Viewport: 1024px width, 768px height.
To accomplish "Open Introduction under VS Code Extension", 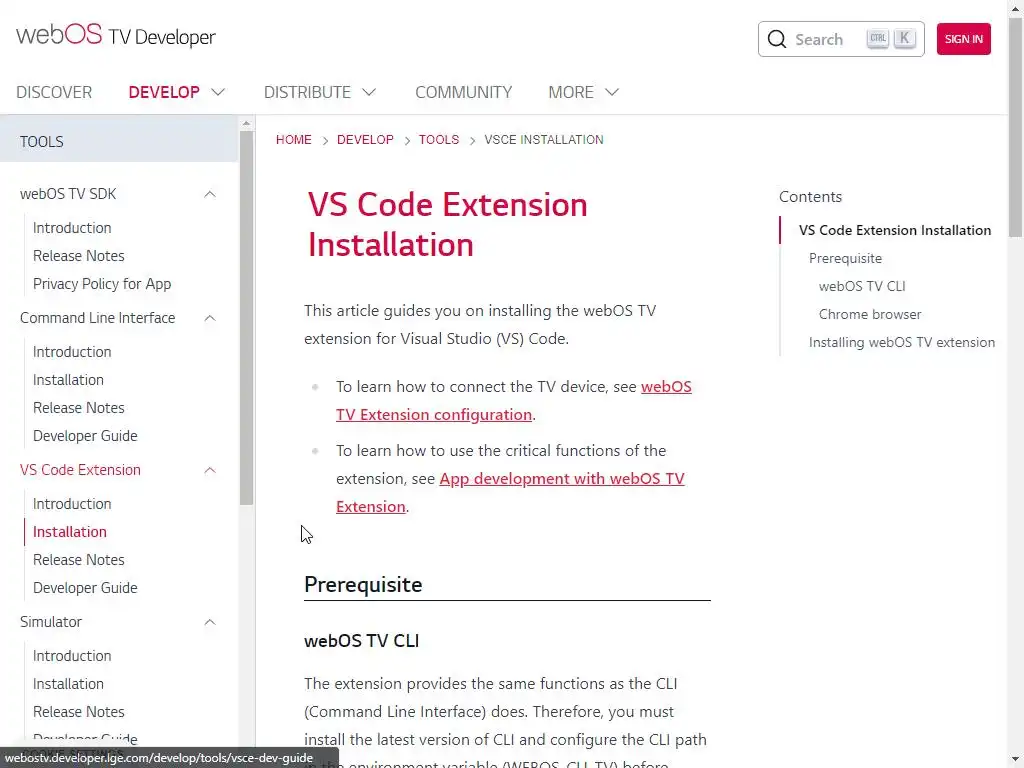I will tap(72, 504).
